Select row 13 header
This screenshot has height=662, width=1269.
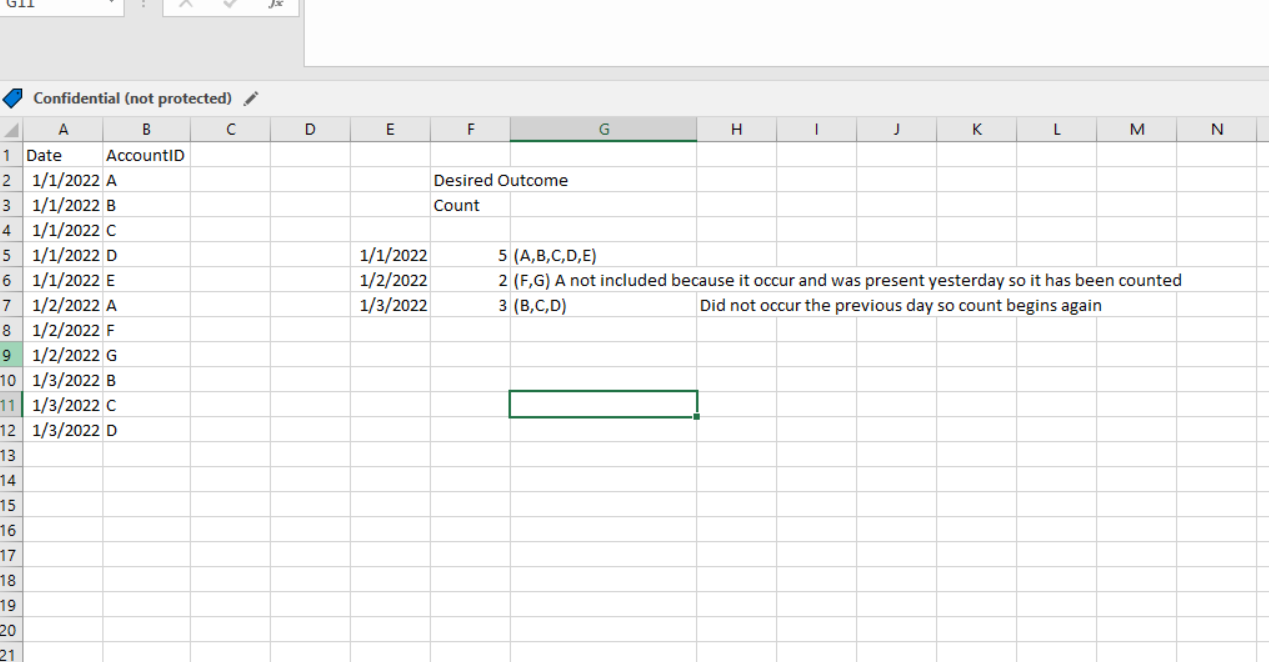click(11, 455)
